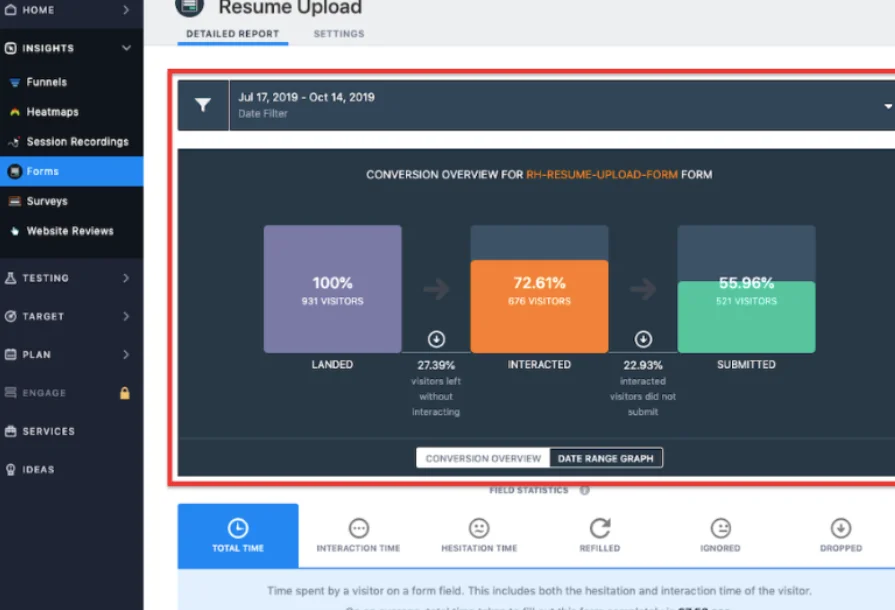The image size is (895, 610).
Task: Click the Testing flask icon
Action: point(10,278)
